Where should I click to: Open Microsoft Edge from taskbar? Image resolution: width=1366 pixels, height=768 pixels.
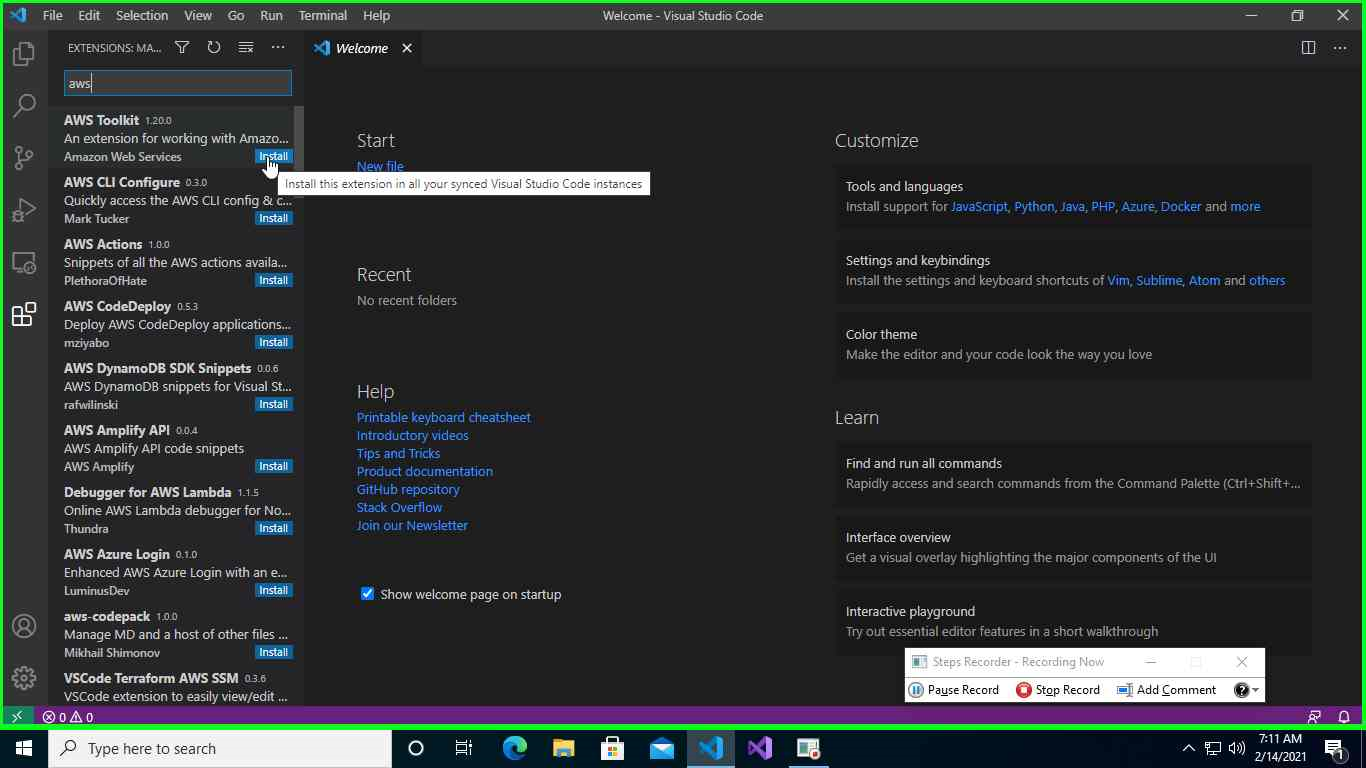coord(515,748)
